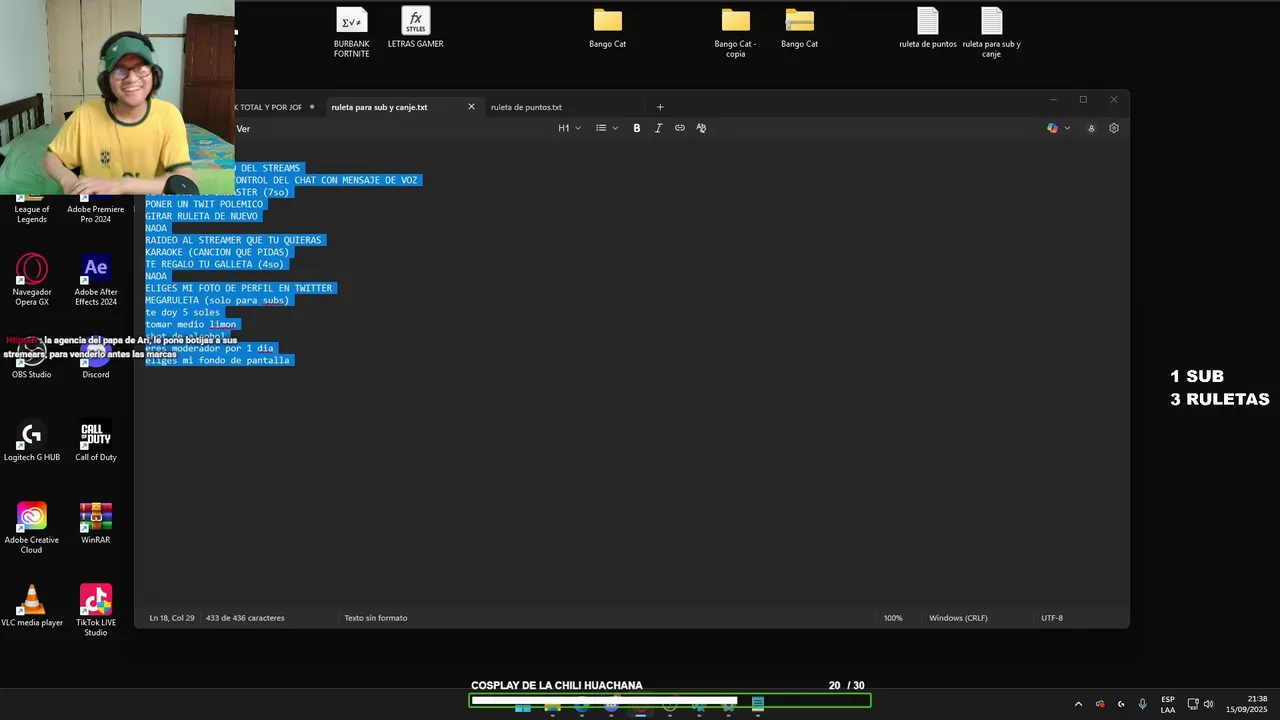
Task: Click the Copilot icon in Notepad
Action: (1052, 128)
